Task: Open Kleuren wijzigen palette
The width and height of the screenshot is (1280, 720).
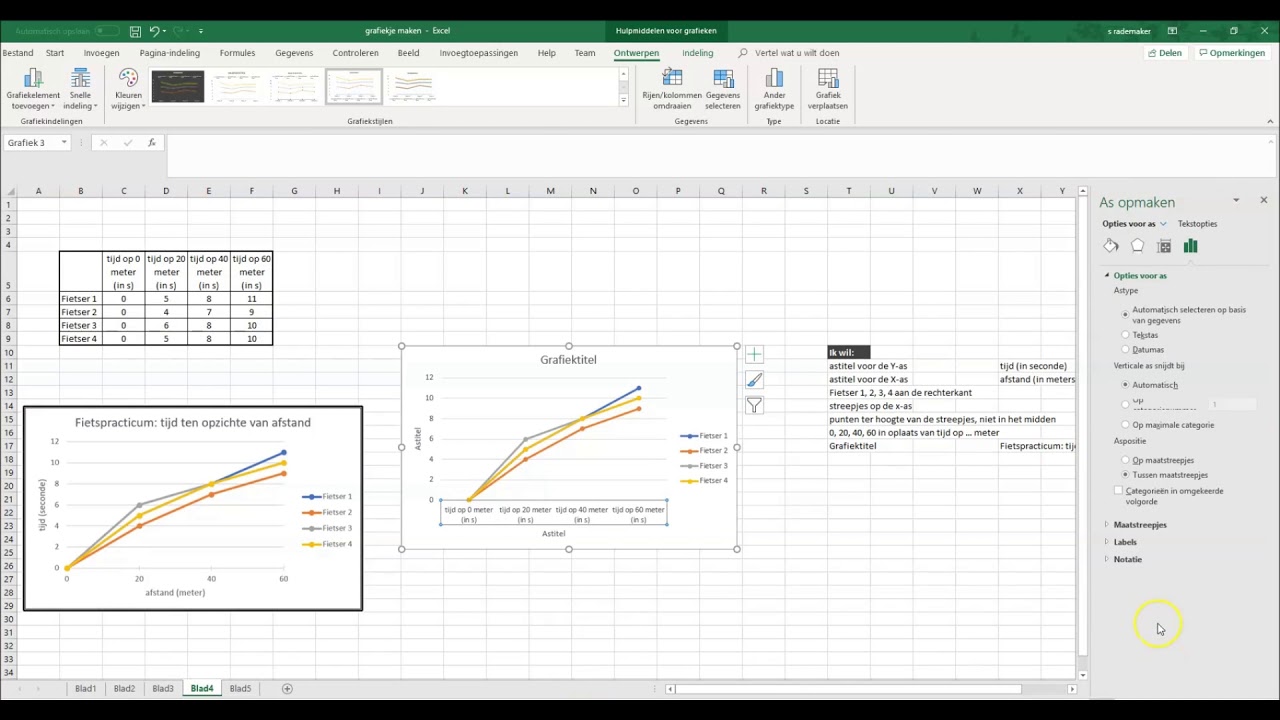Action: (x=128, y=90)
